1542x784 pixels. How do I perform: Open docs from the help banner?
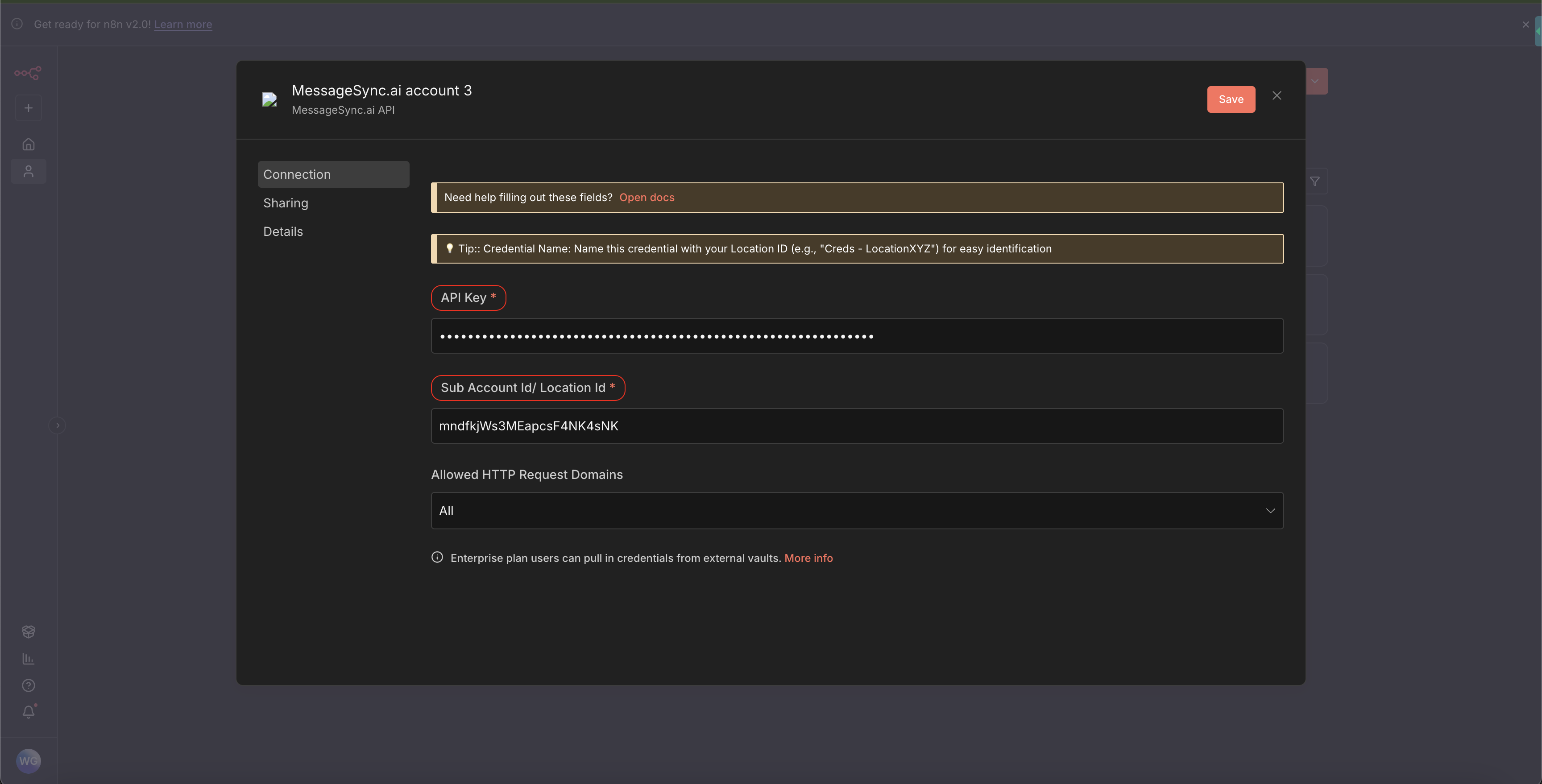coord(647,197)
